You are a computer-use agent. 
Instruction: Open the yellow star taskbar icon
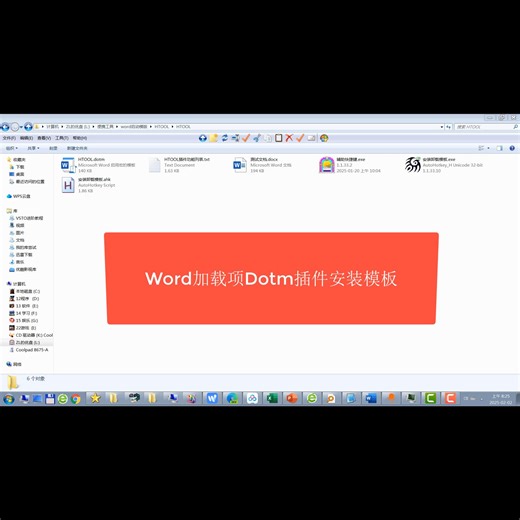click(x=95, y=398)
